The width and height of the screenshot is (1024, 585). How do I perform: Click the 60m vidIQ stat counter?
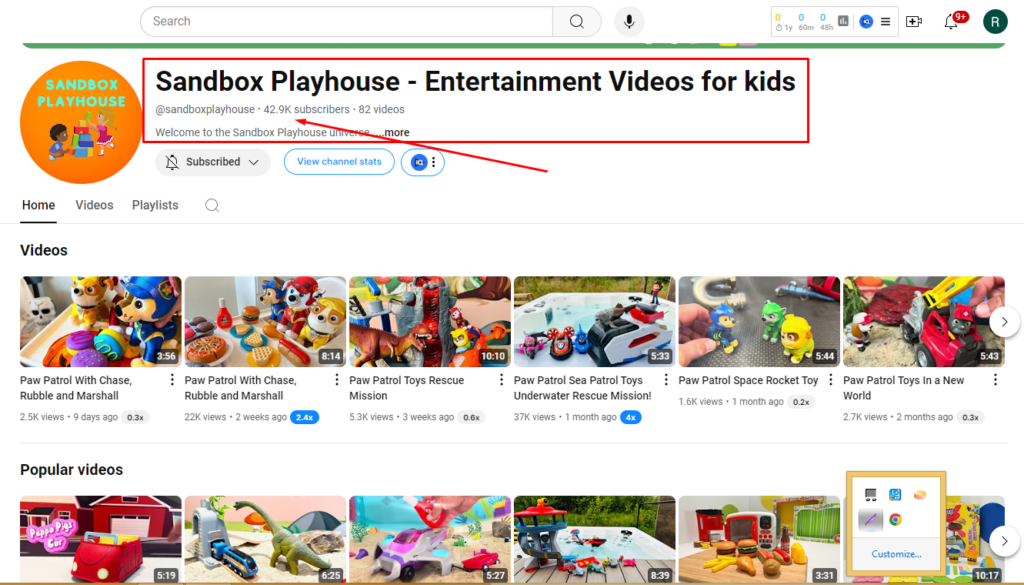click(805, 22)
